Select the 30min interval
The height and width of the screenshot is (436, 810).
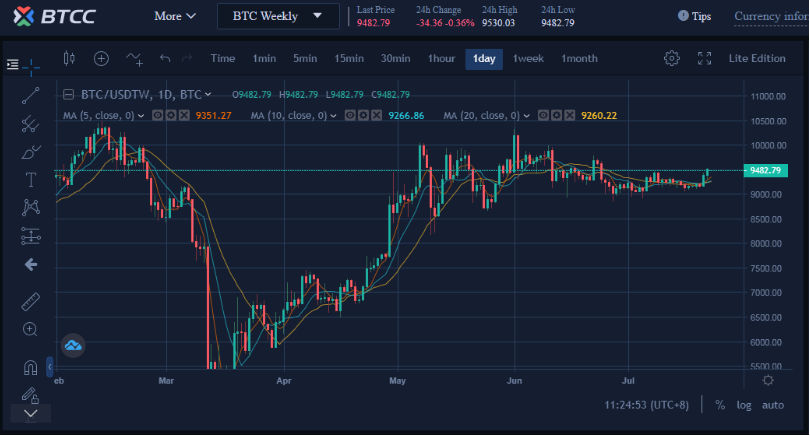(395, 58)
